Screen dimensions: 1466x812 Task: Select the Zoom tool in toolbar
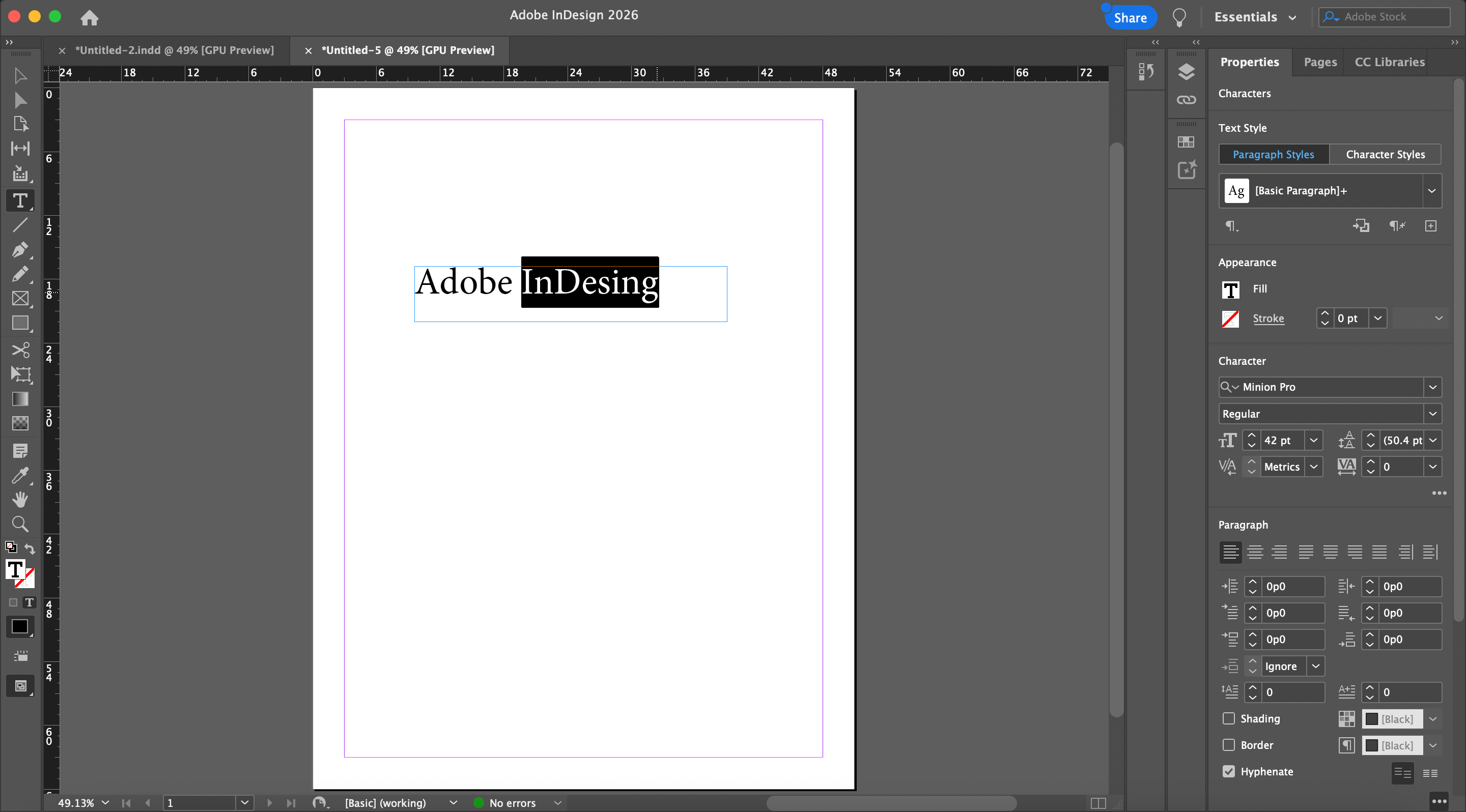coord(20,524)
